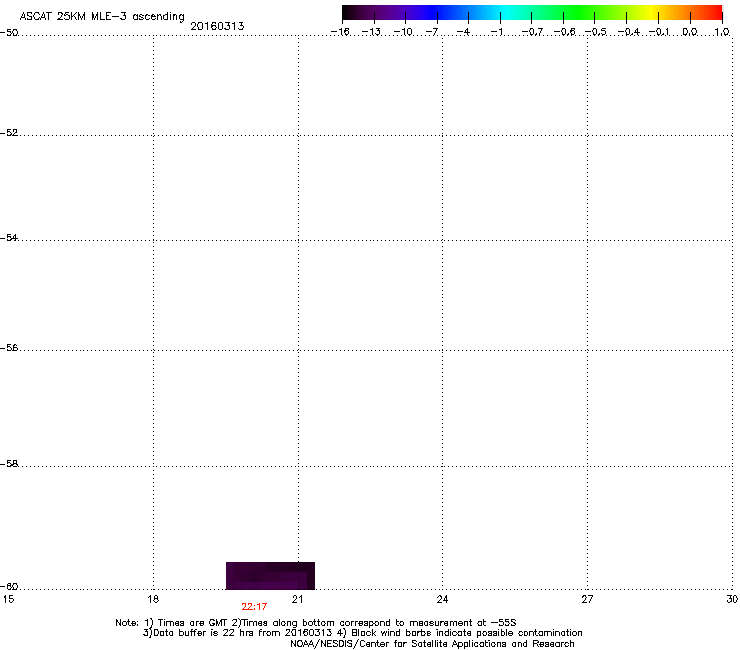The image size is (740, 650).
Task: Click the rainbow color bar legend
Action: pyautogui.click(x=532, y=13)
